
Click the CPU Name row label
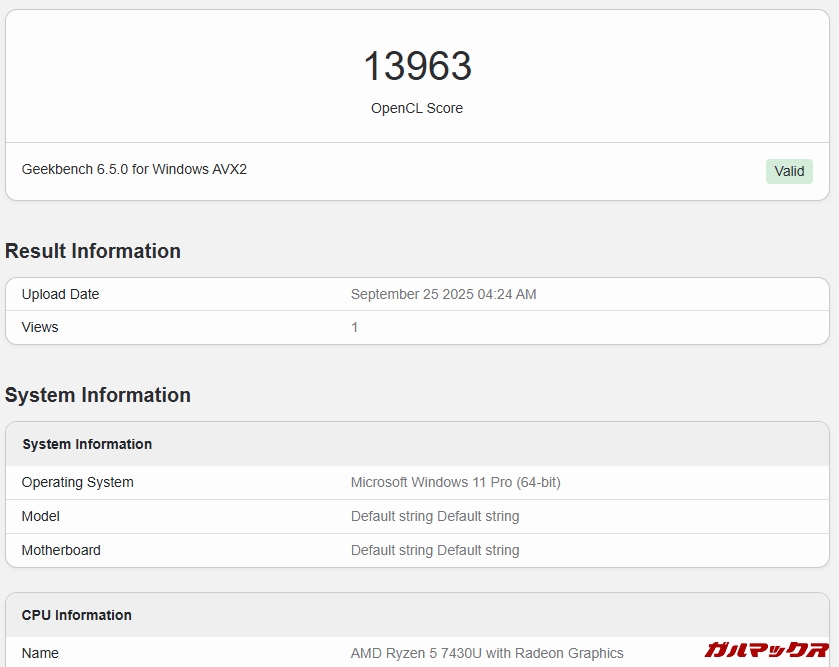tap(40, 653)
